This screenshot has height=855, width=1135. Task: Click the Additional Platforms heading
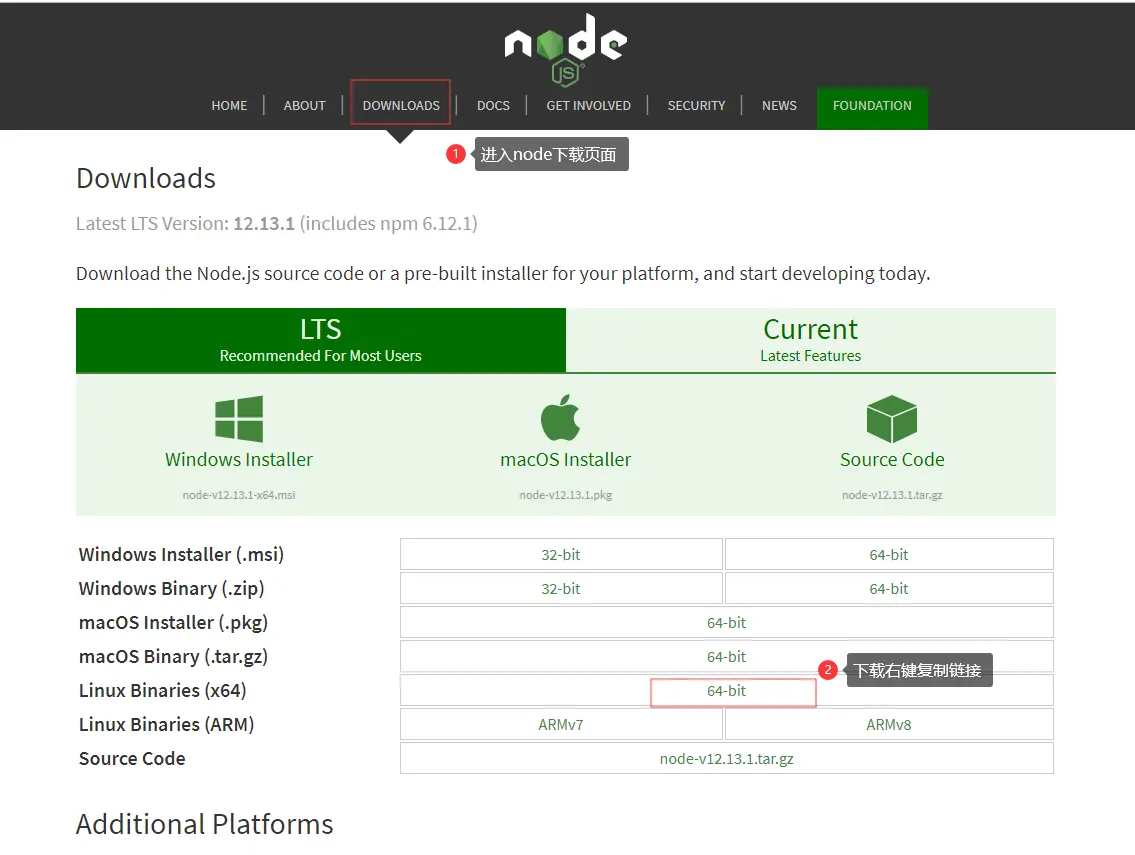coord(205,825)
